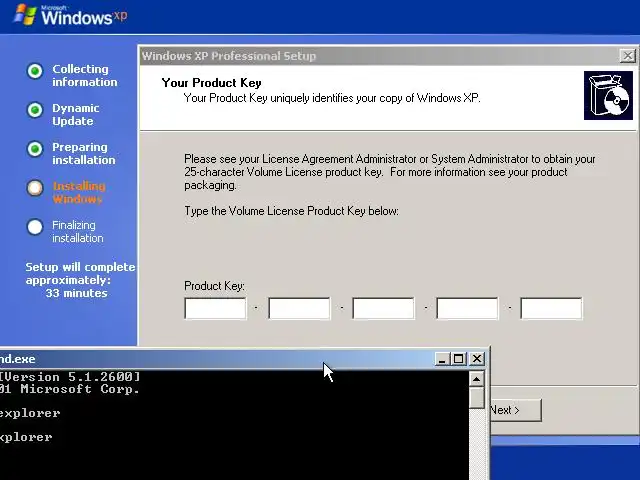Viewport: 640px width, 480px height.
Task: Click the Finalizing installation step indicator
Action: [x=35, y=227]
